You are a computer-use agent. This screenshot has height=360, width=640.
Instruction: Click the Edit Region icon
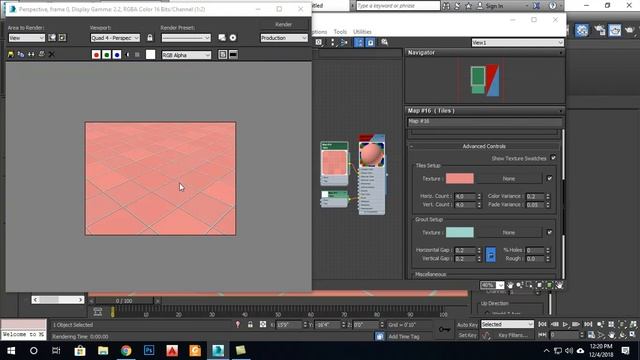[52, 38]
